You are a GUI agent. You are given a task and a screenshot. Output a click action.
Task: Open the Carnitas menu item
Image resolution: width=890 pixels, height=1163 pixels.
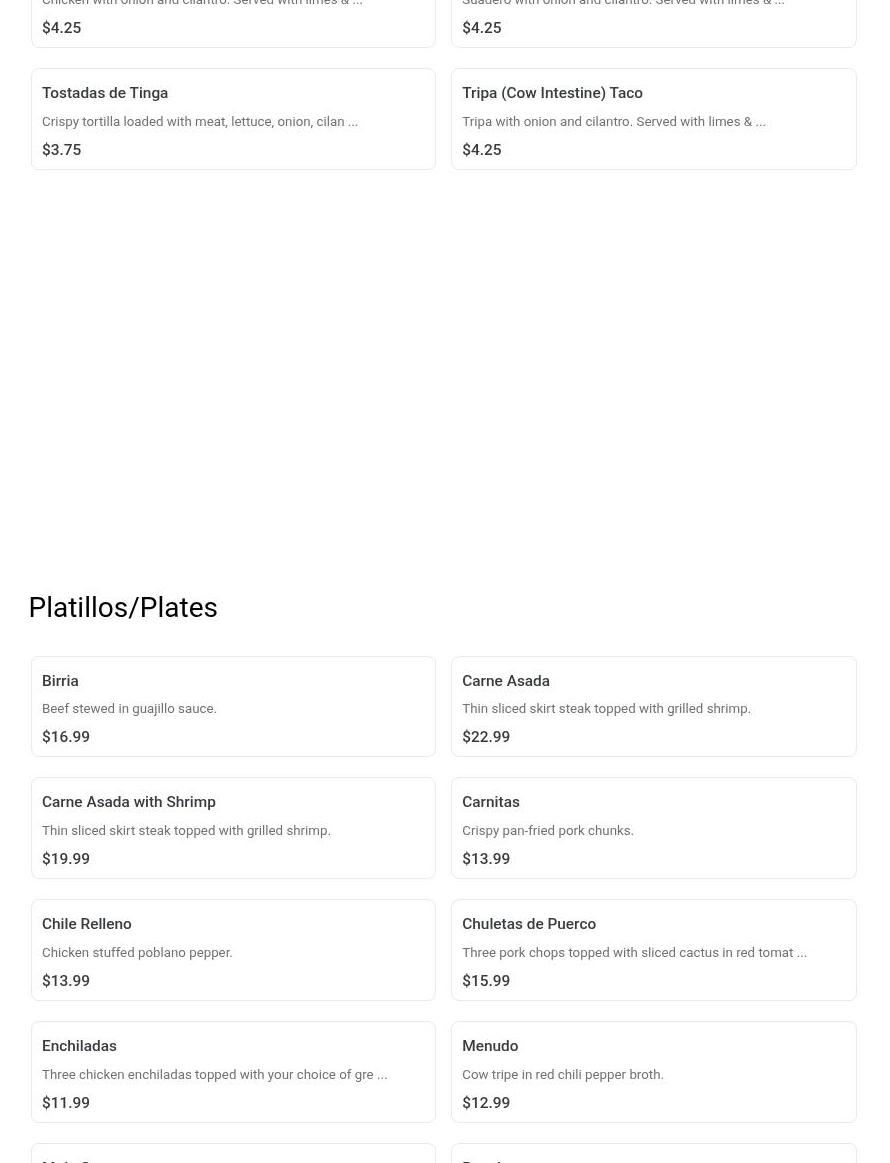pos(653,828)
